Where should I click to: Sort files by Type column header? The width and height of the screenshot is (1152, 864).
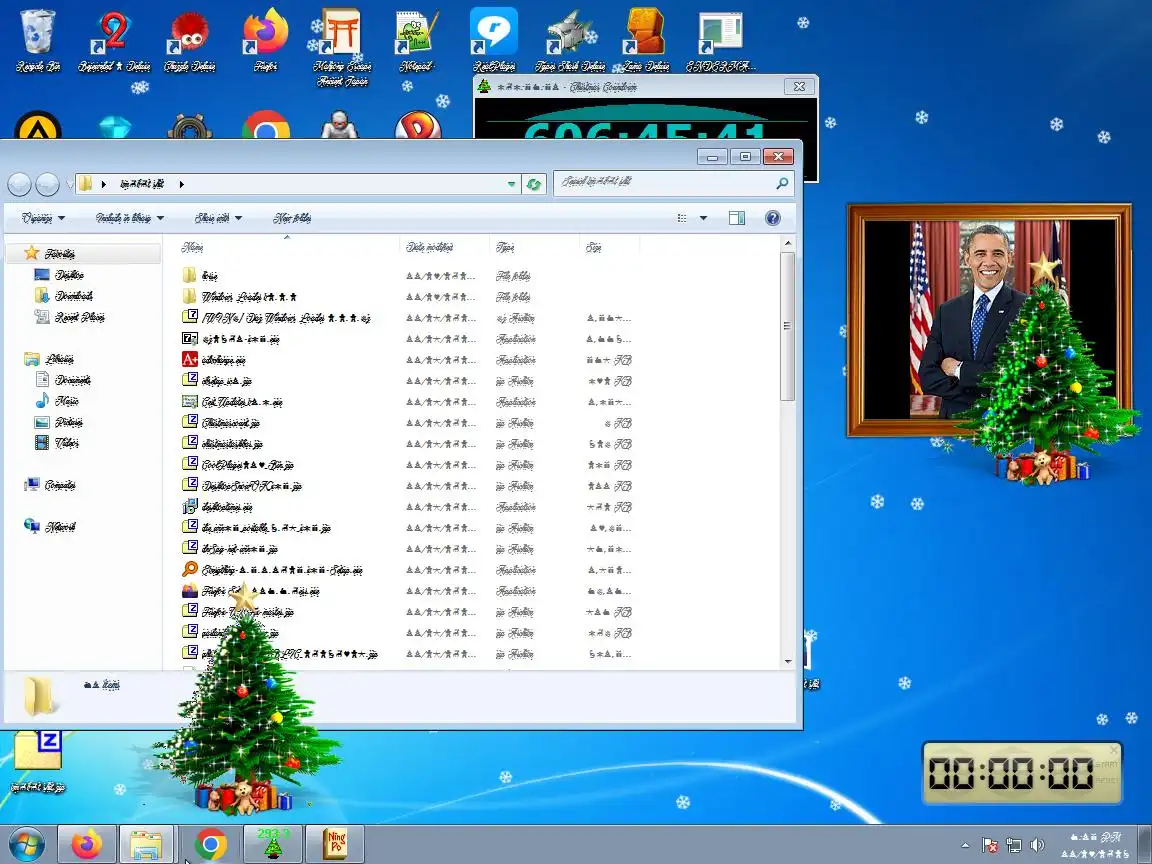[534, 248]
